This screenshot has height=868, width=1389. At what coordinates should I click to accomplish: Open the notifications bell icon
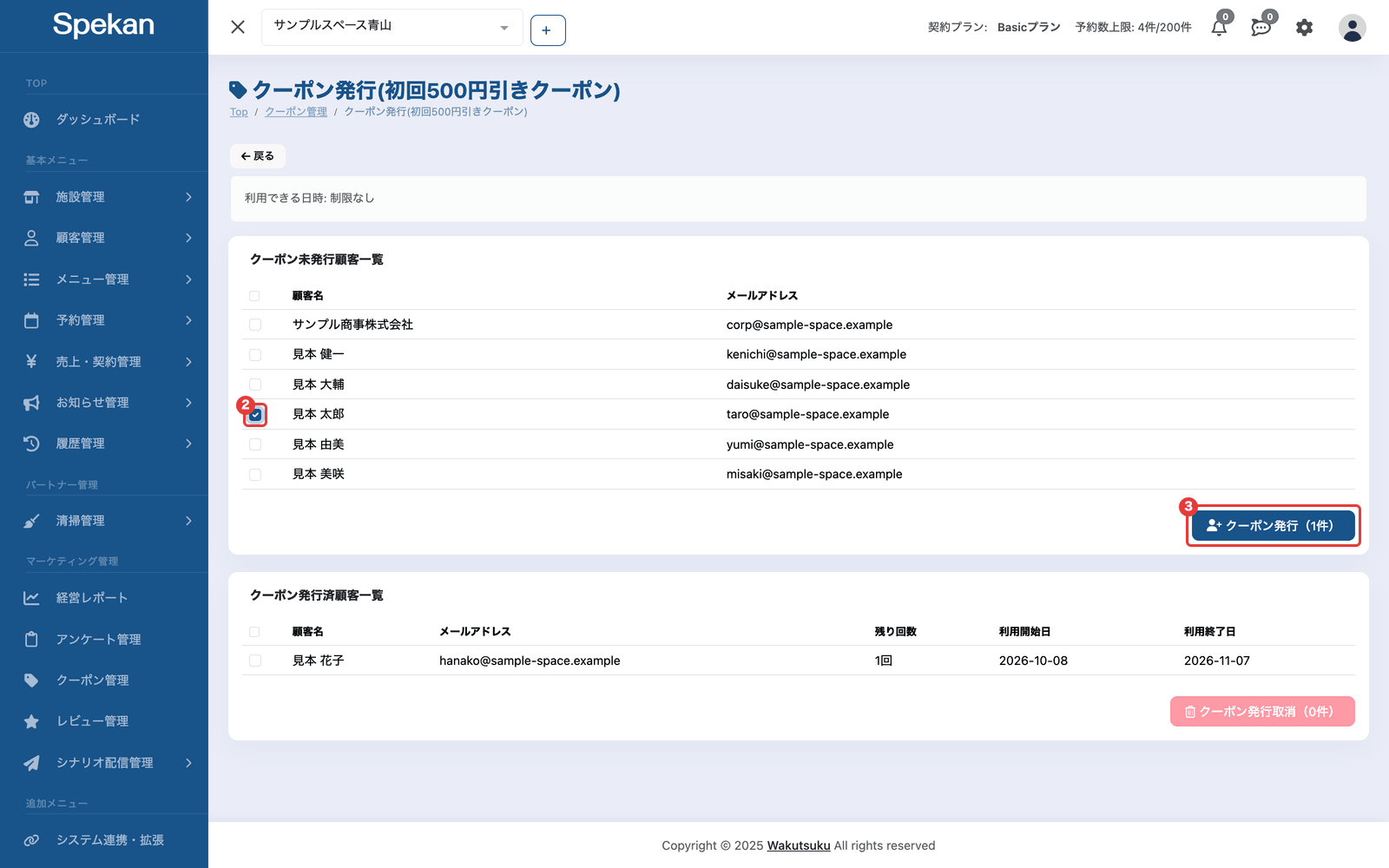pos(1219,28)
